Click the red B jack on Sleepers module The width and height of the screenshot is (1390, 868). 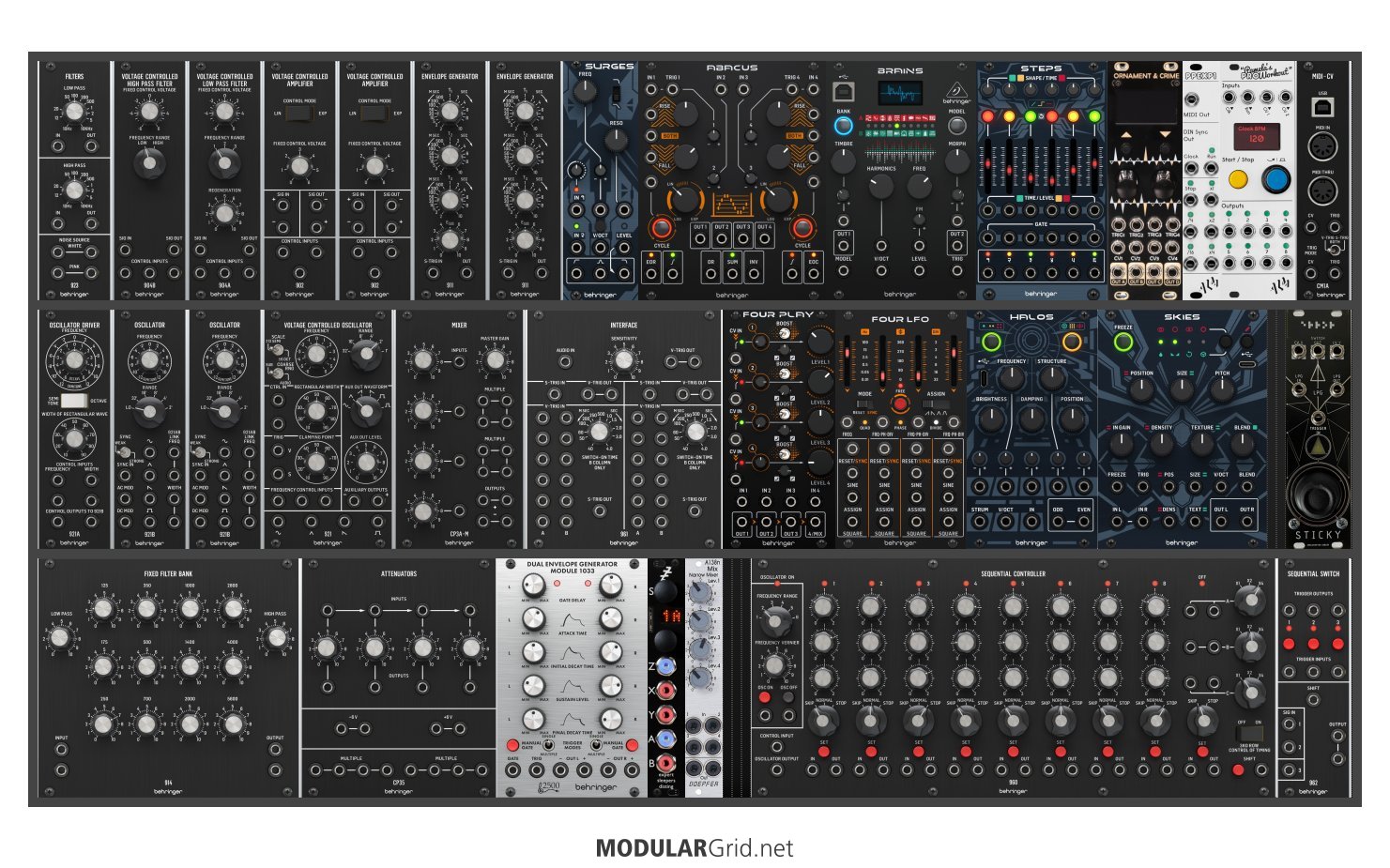(x=665, y=764)
